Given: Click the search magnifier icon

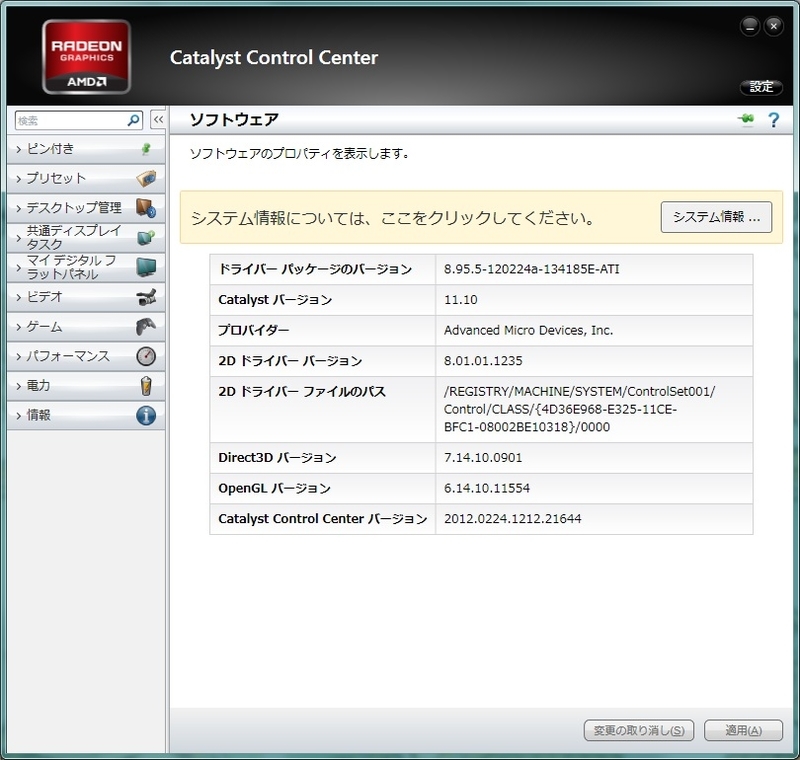Looking at the screenshot, I should [x=134, y=120].
